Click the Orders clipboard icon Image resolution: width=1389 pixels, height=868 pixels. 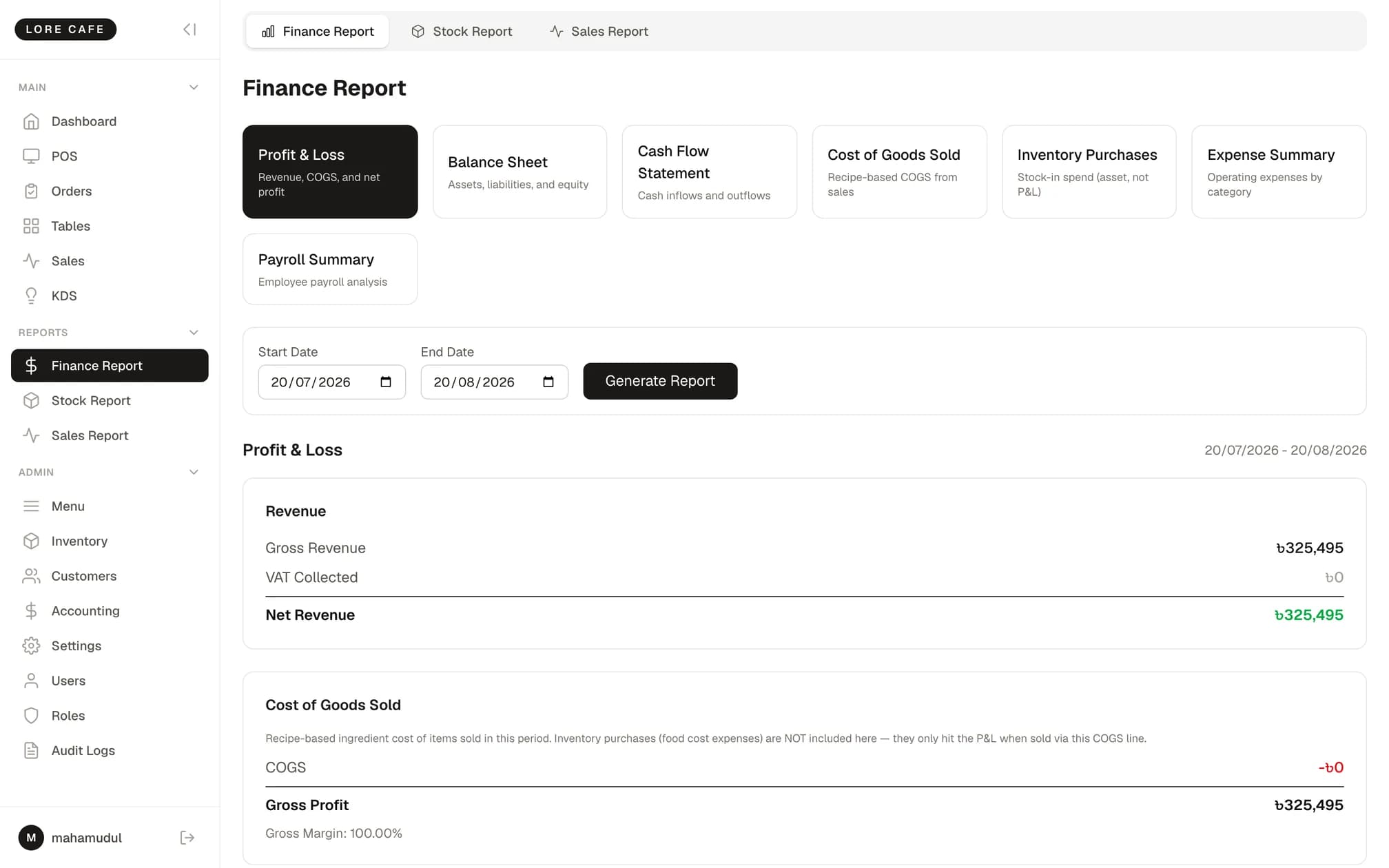click(x=31, y=191)
